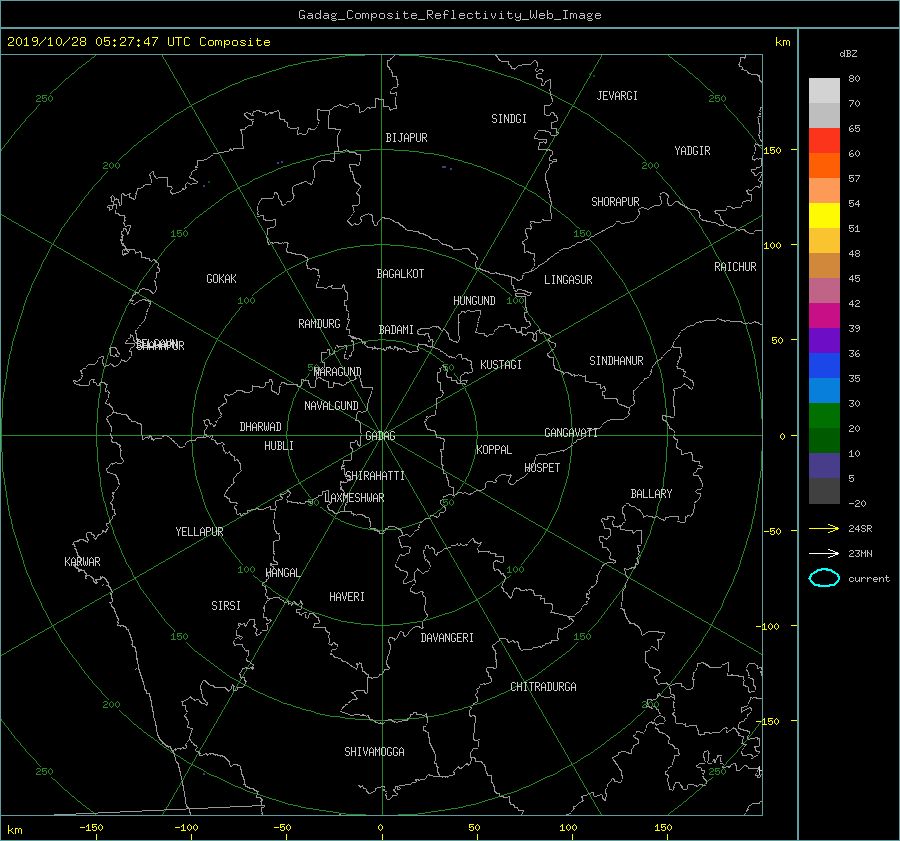Click the -150 tick on bottom axis

(x=91, y=828)
